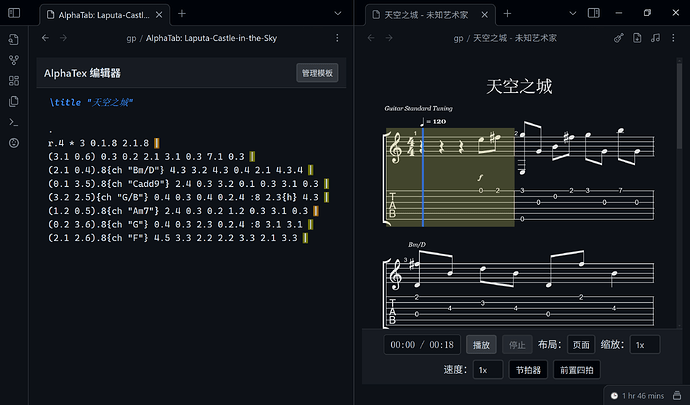Click the gp breadcrumb in left pane
Image resolution: width=690 pixels, height=405 pixels.
pos(131,38)
